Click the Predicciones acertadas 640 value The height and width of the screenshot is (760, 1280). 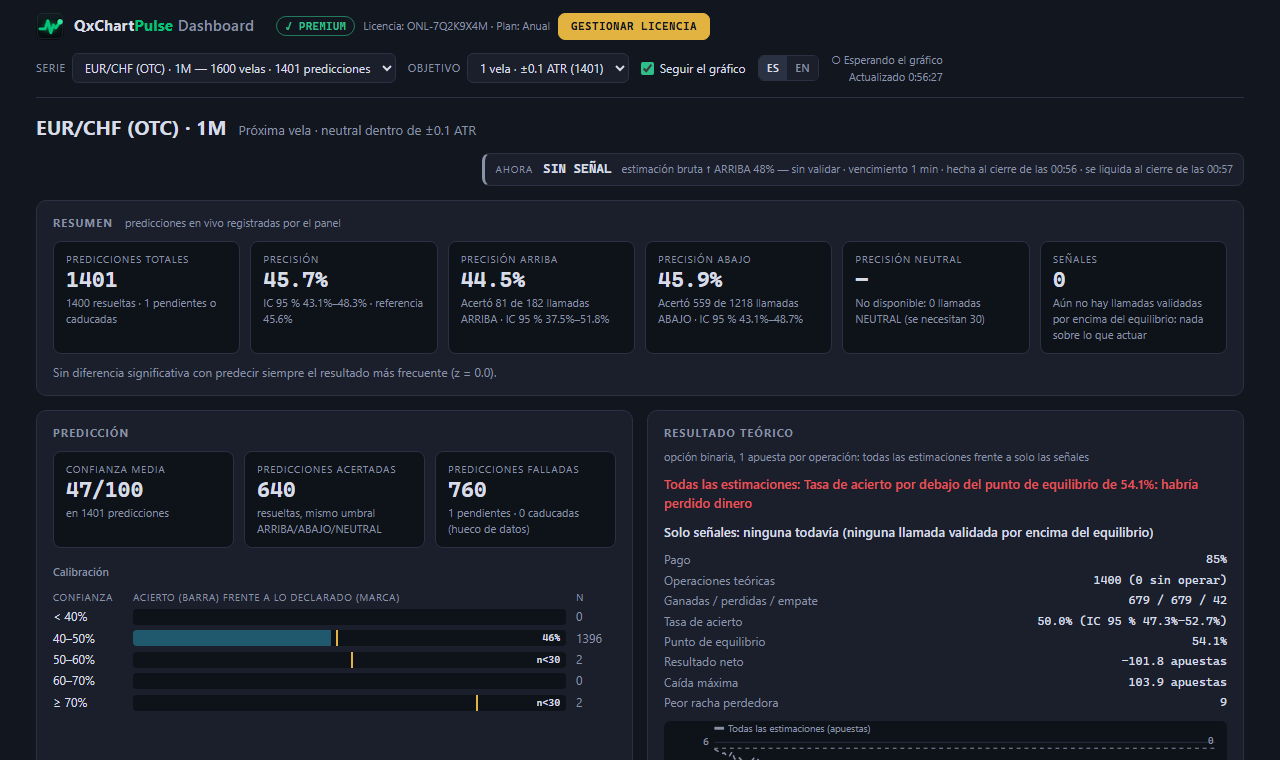276,490
